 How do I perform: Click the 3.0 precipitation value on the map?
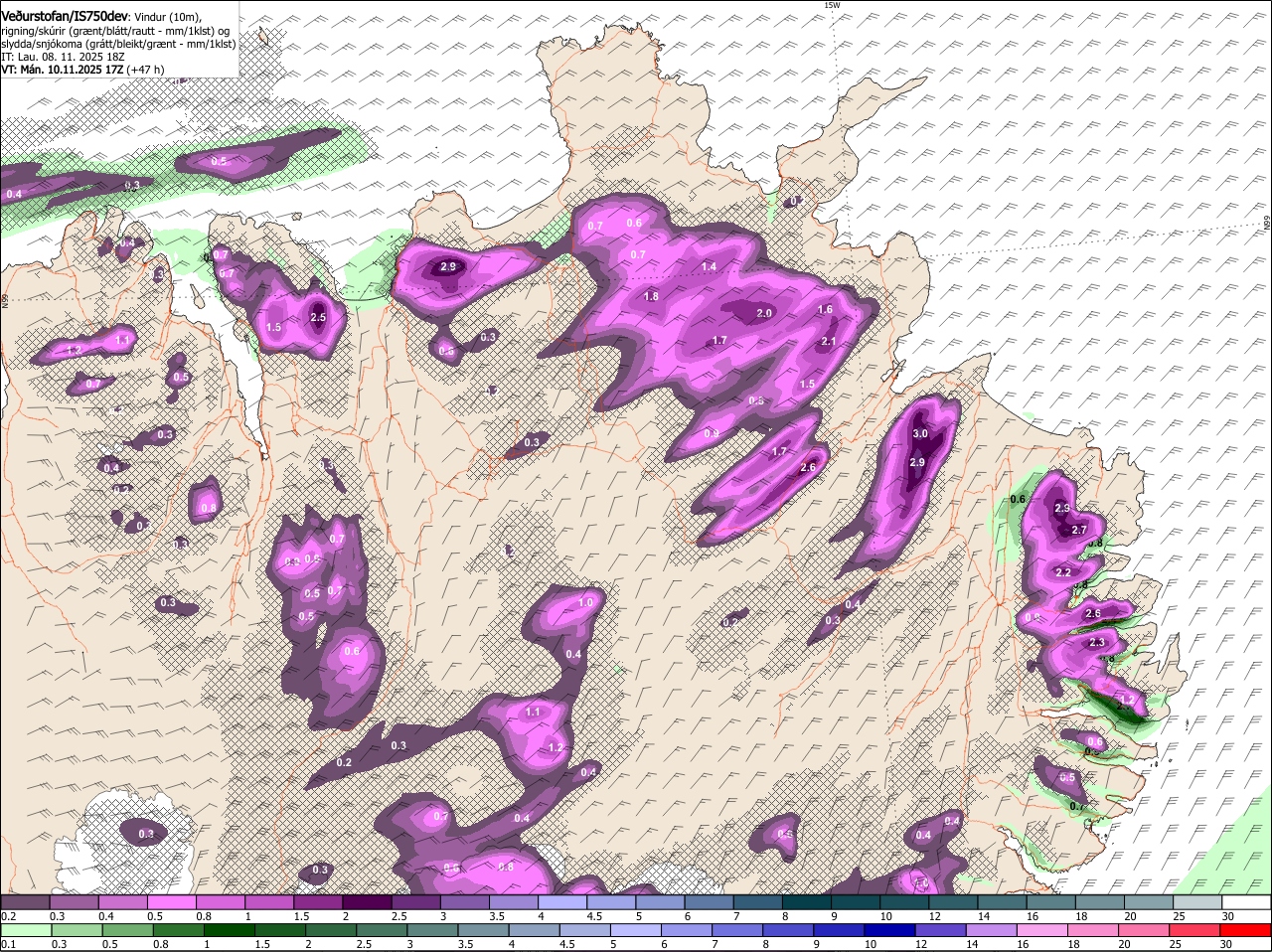tap(920, 434)
